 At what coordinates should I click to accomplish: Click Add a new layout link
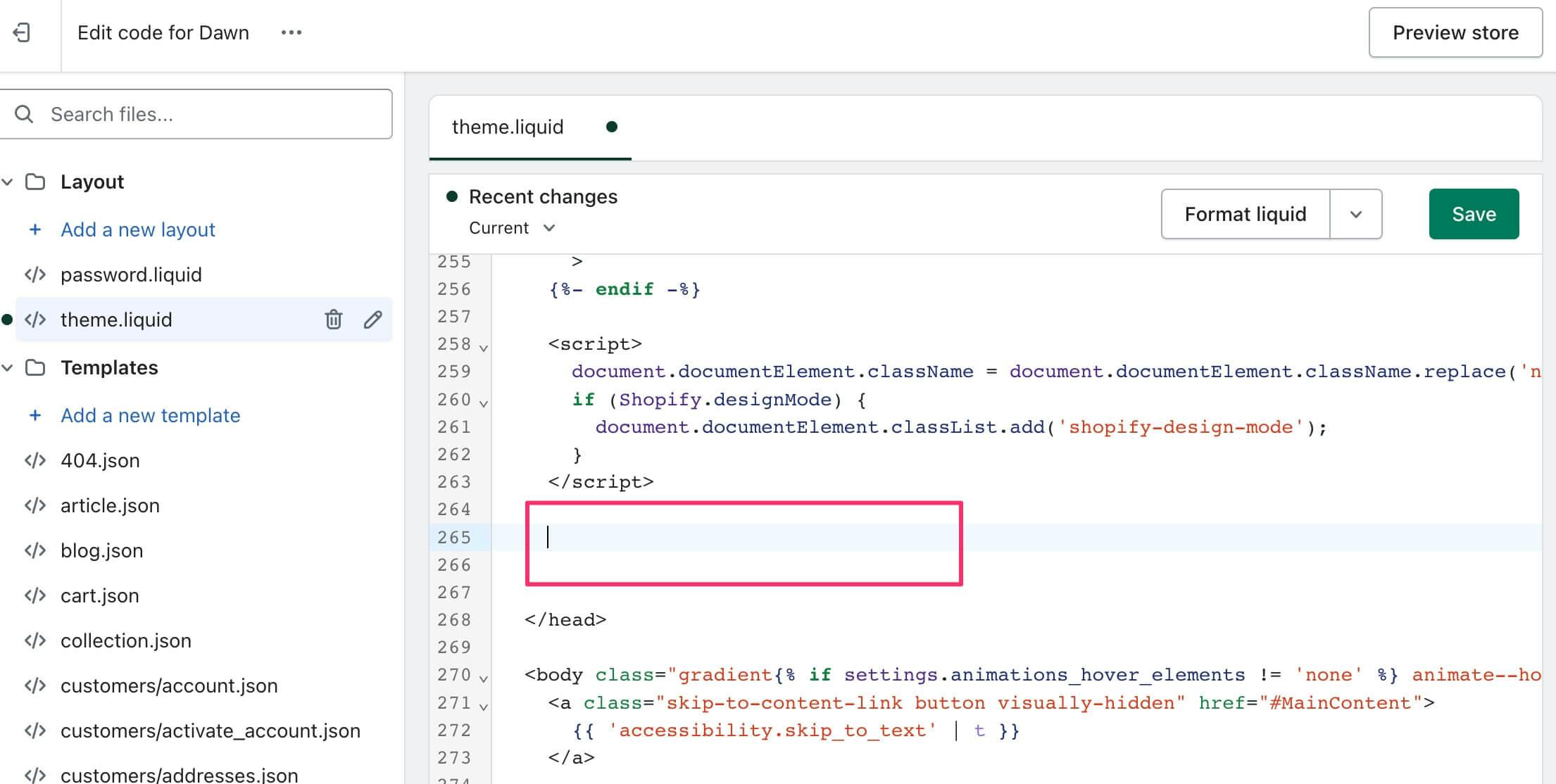pyautogui.click(x=138, y=229)
